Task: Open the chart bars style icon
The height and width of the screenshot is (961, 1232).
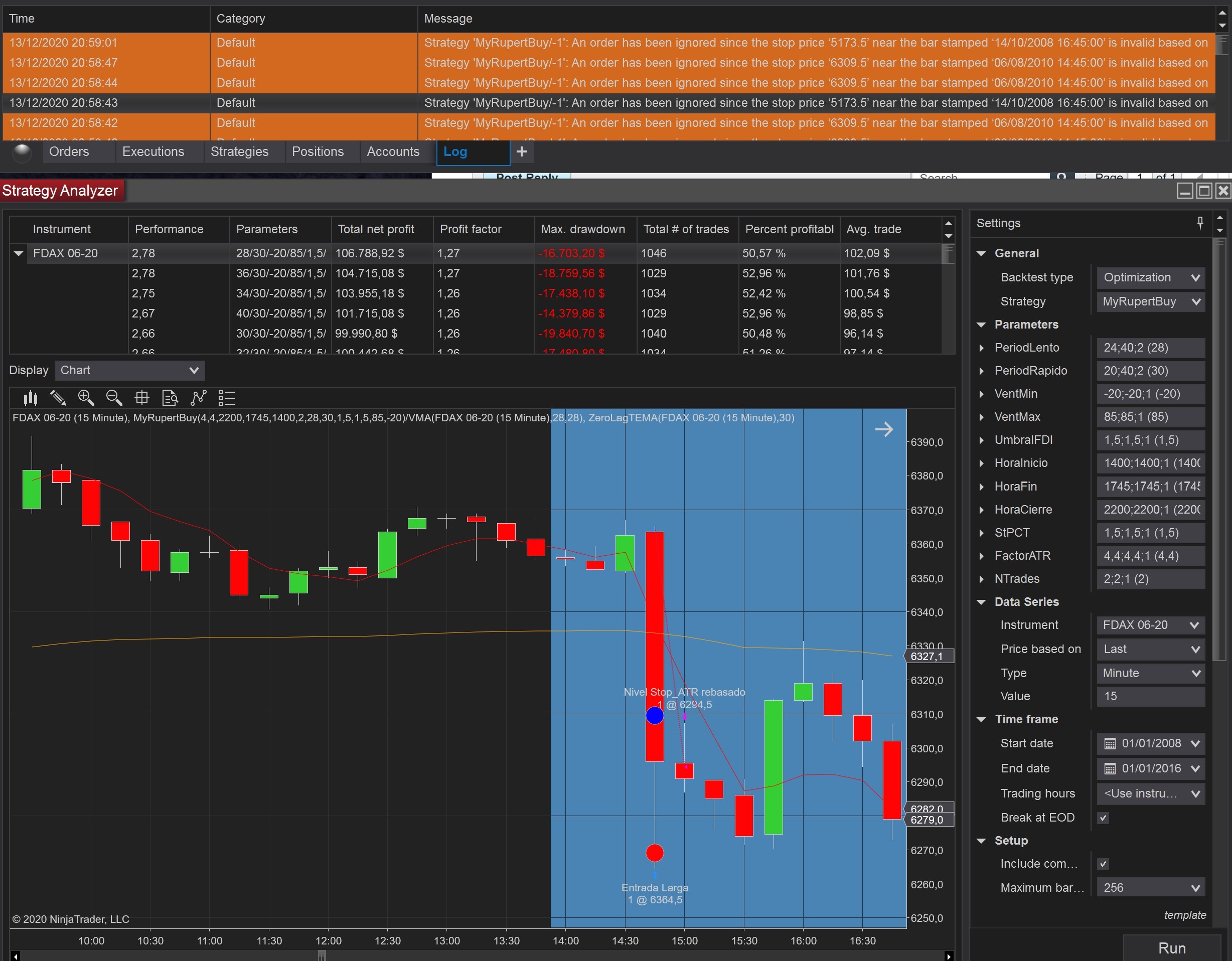Action: tap(31, 398)
